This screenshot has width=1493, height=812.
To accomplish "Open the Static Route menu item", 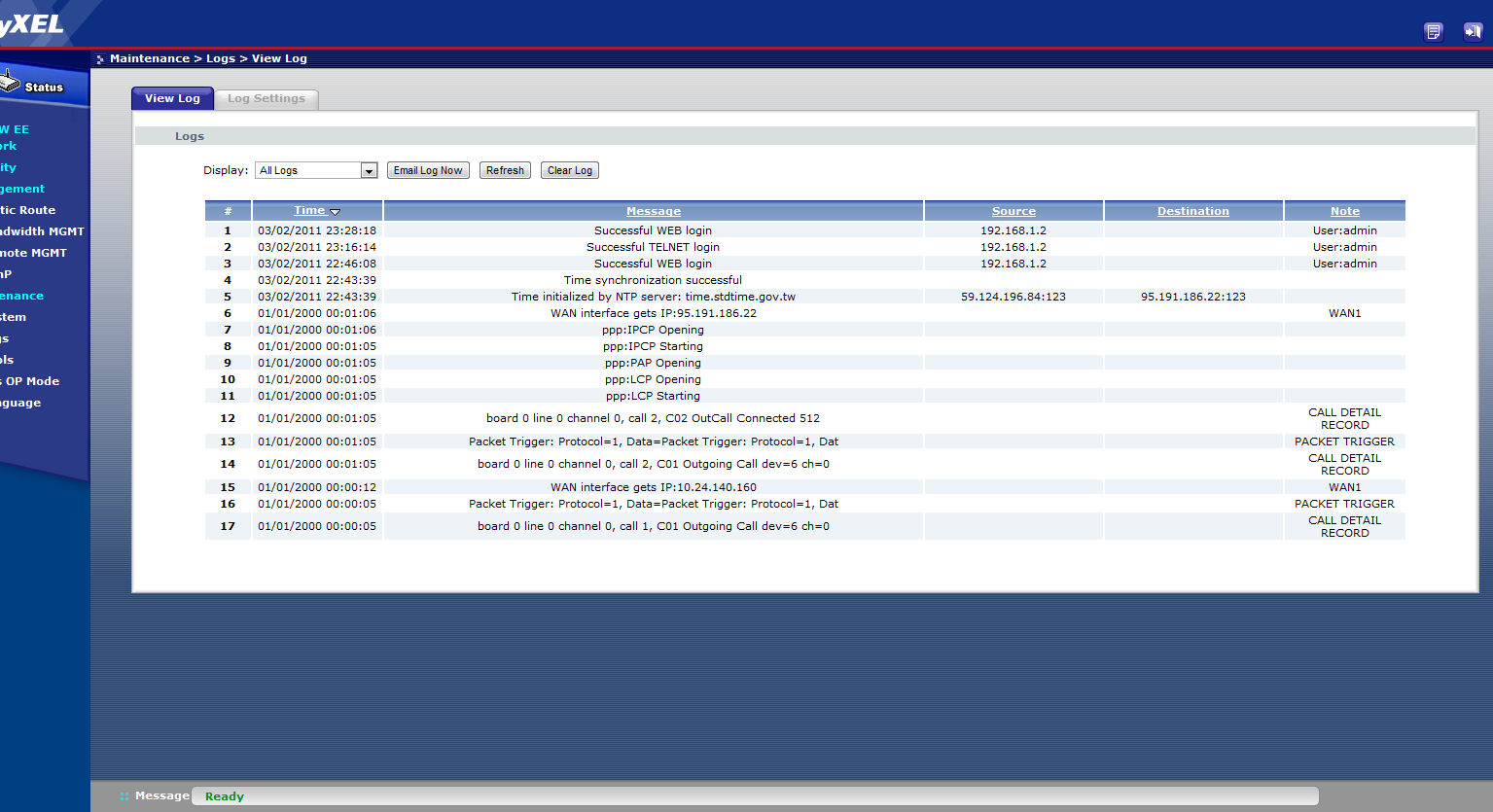I will 28,210.
